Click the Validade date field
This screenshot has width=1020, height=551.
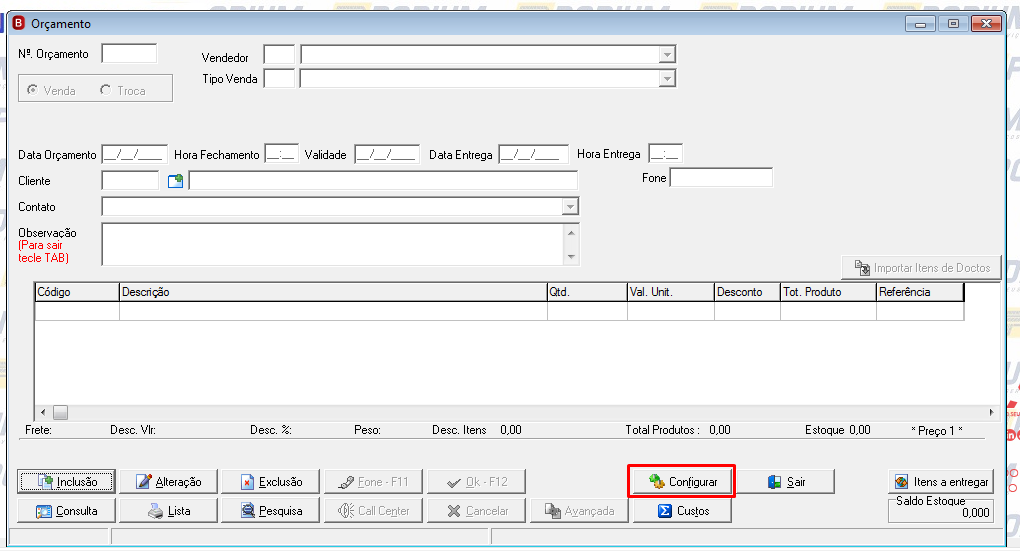pyautogui.click(x=387, y=154)
